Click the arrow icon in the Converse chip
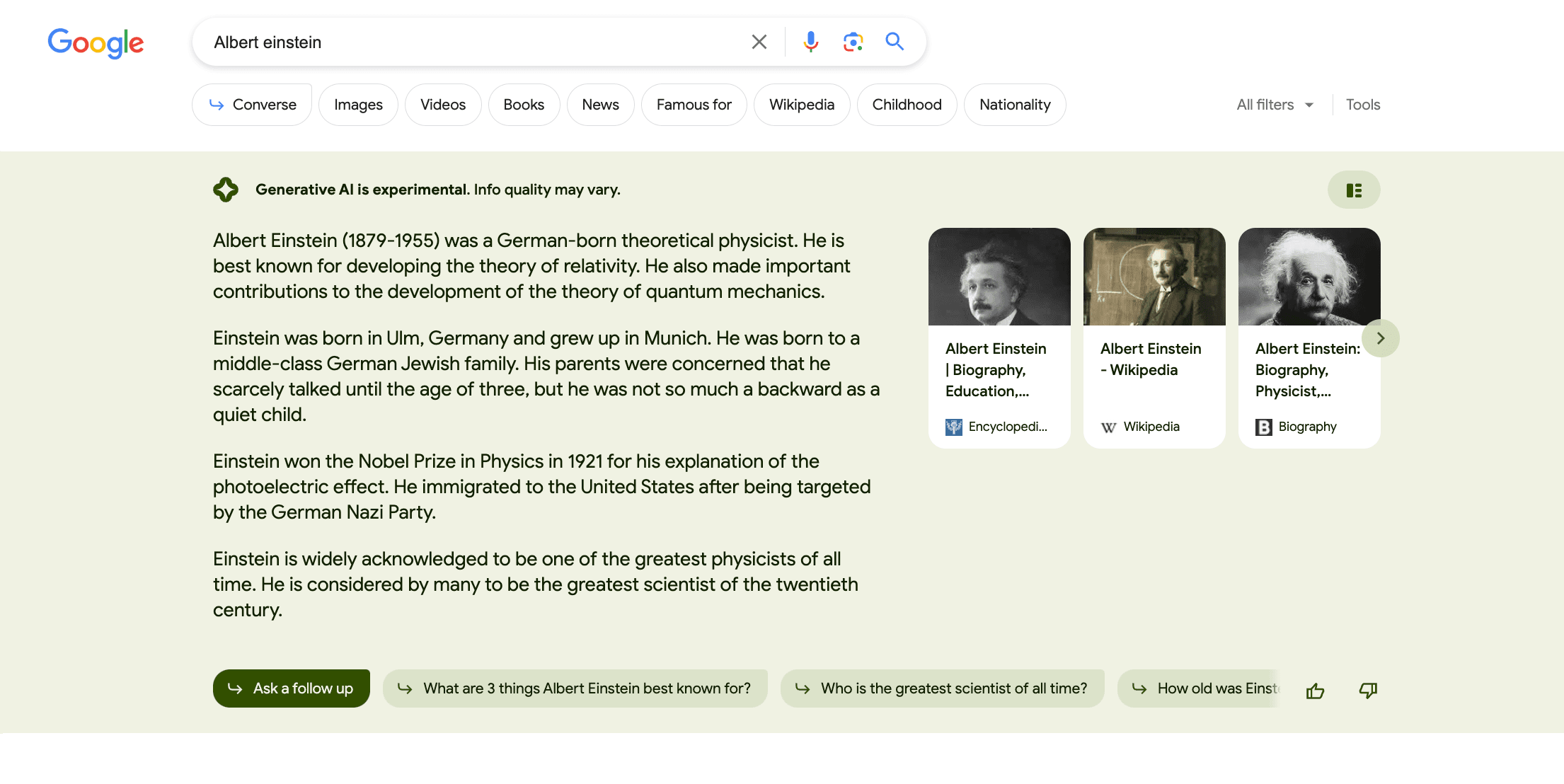The width and height of the screenshot is (1564, 784). coord(217,105)
